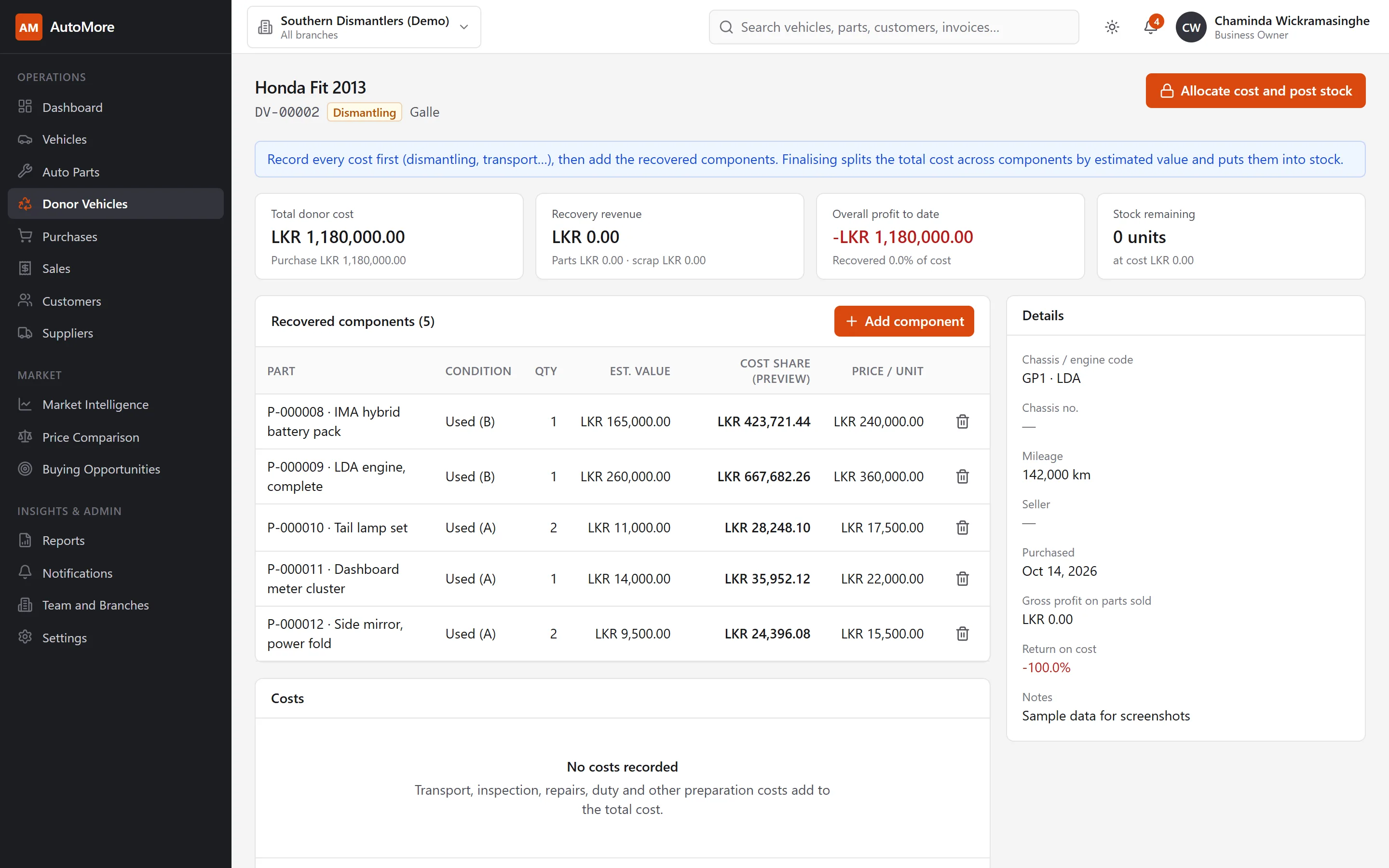The height and width of the screenshot is (868, 1389).
Task: Open the Purchases page
Action: (x=115, y=236)
